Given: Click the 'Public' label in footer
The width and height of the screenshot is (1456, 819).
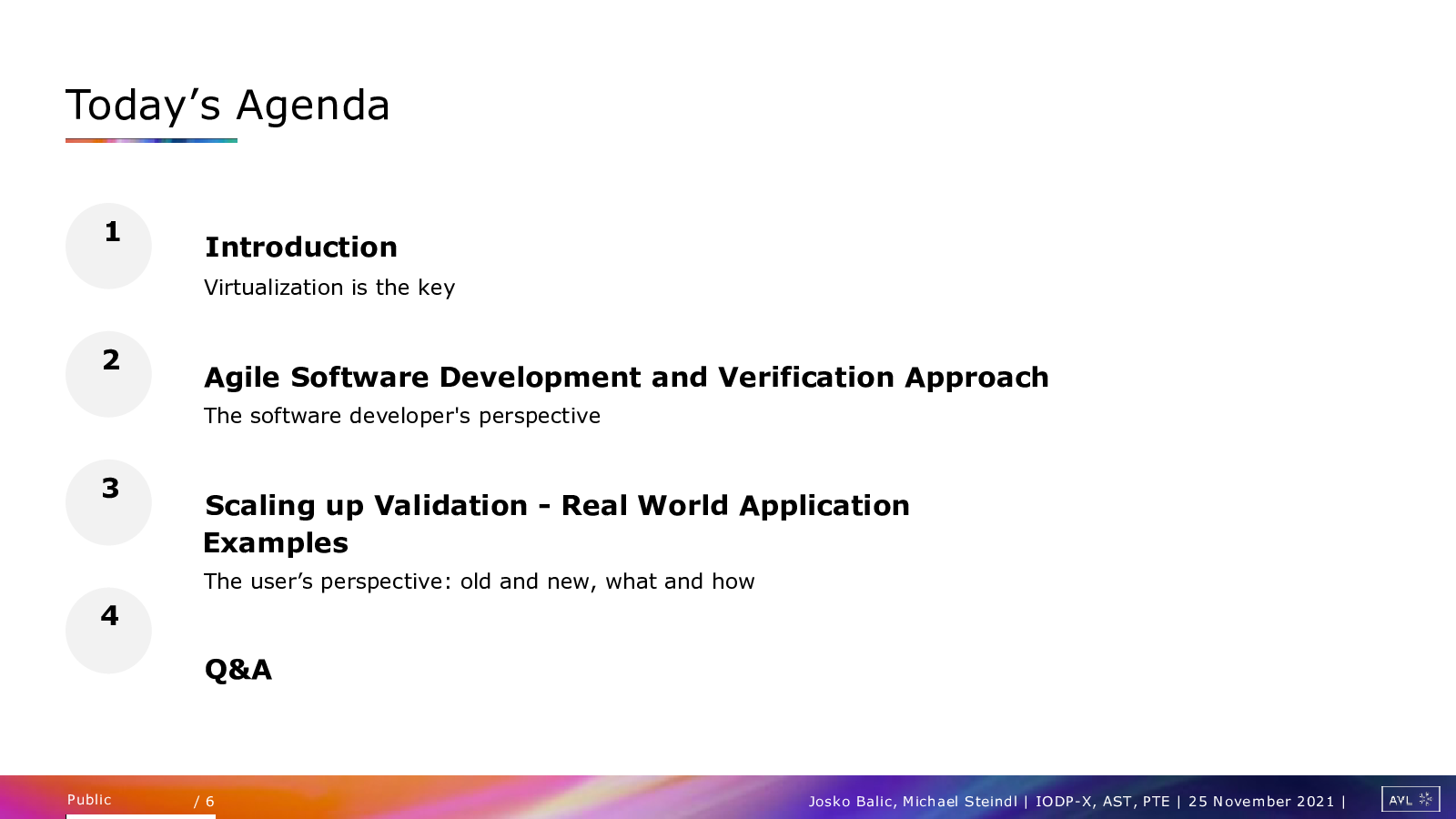Looking at the screenshot, I should click(89, 800).
